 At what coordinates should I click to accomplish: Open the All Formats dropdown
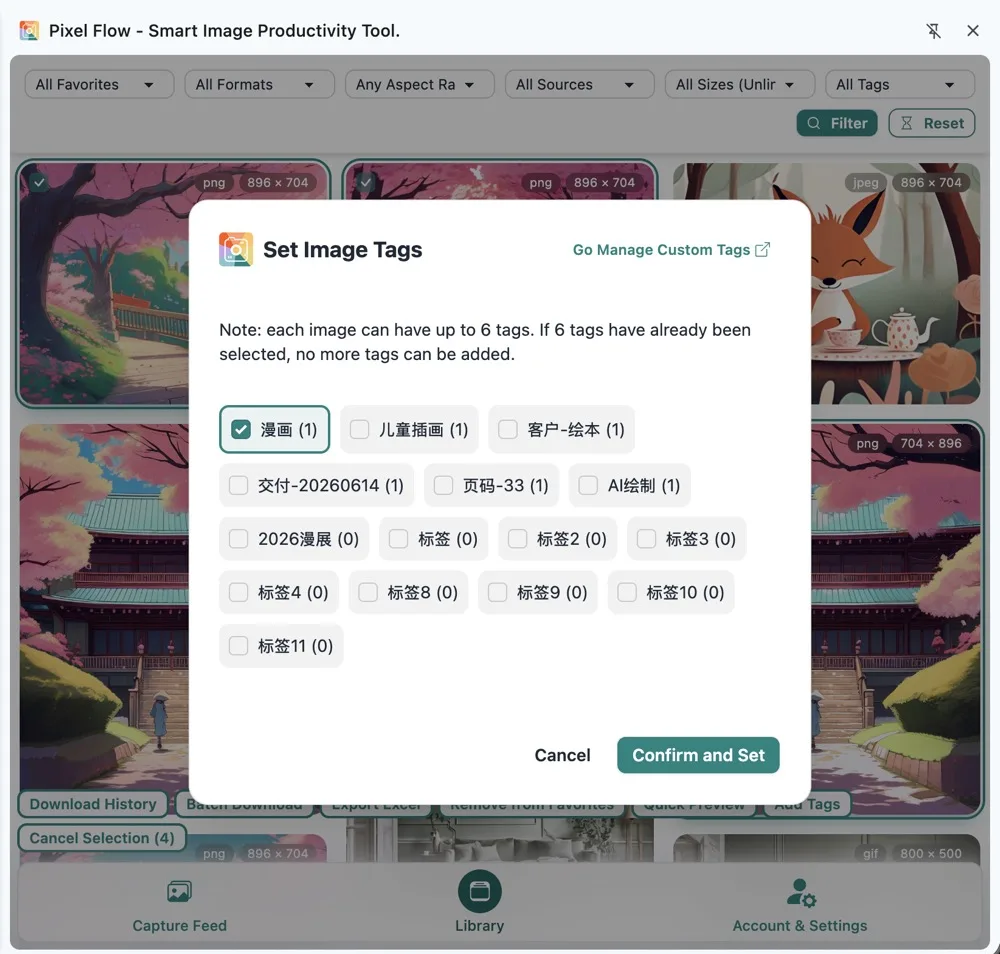pos(260,84)
